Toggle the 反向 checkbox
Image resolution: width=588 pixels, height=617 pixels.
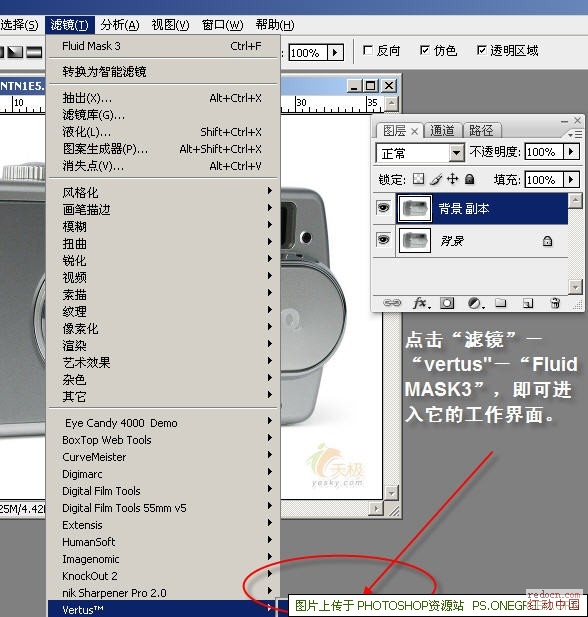pos(368,50)
